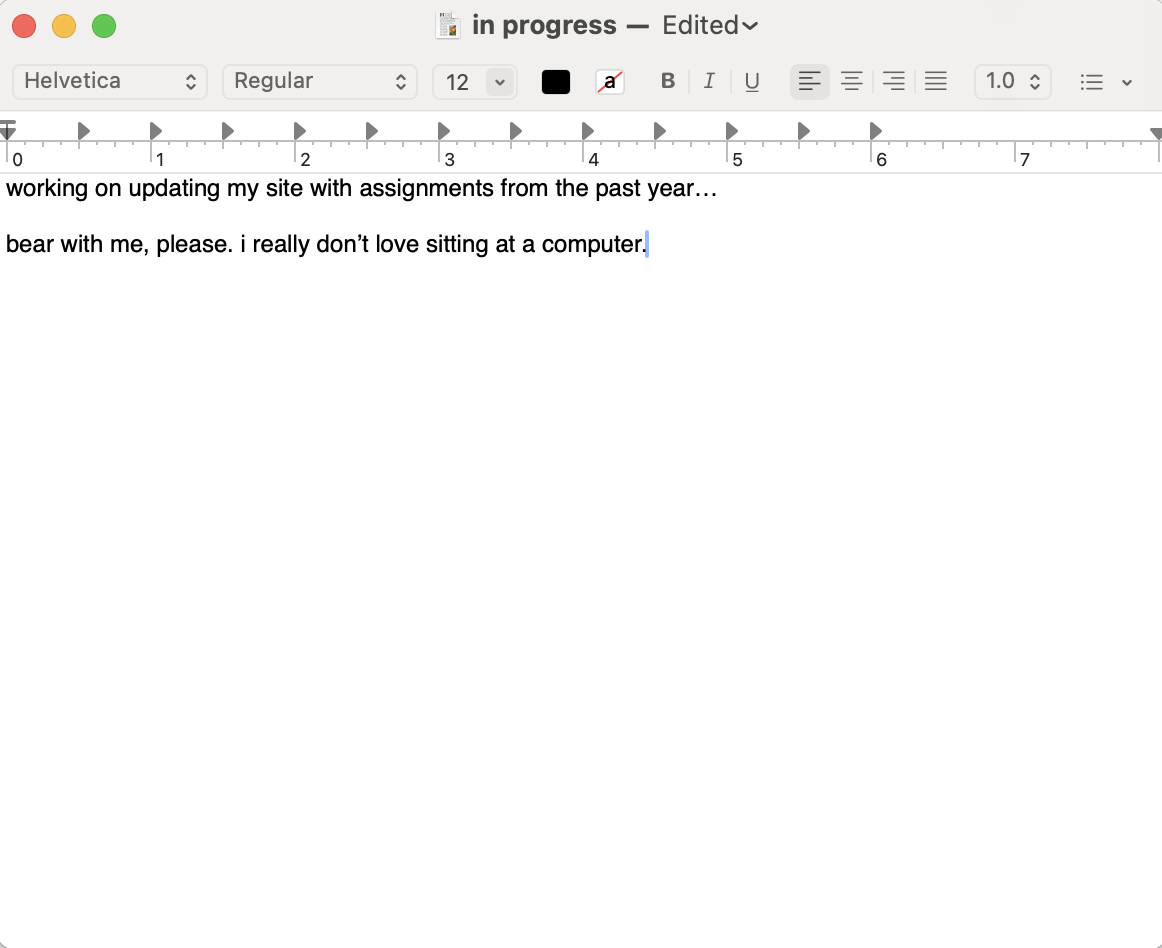Click the tab stop marker at 3 inches
1162x948 pixels.
pyautogui.click(x=443, y=131)
